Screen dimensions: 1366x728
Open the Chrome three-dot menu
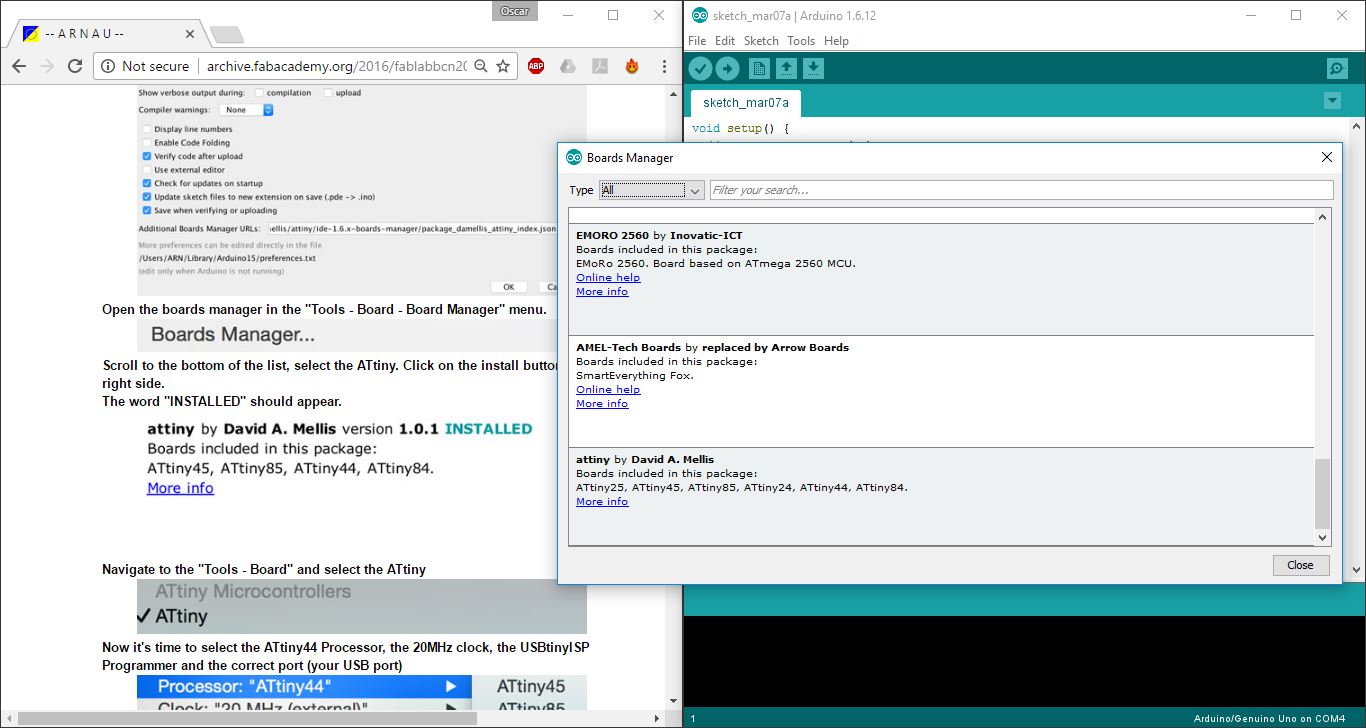[x=664, y=66]
